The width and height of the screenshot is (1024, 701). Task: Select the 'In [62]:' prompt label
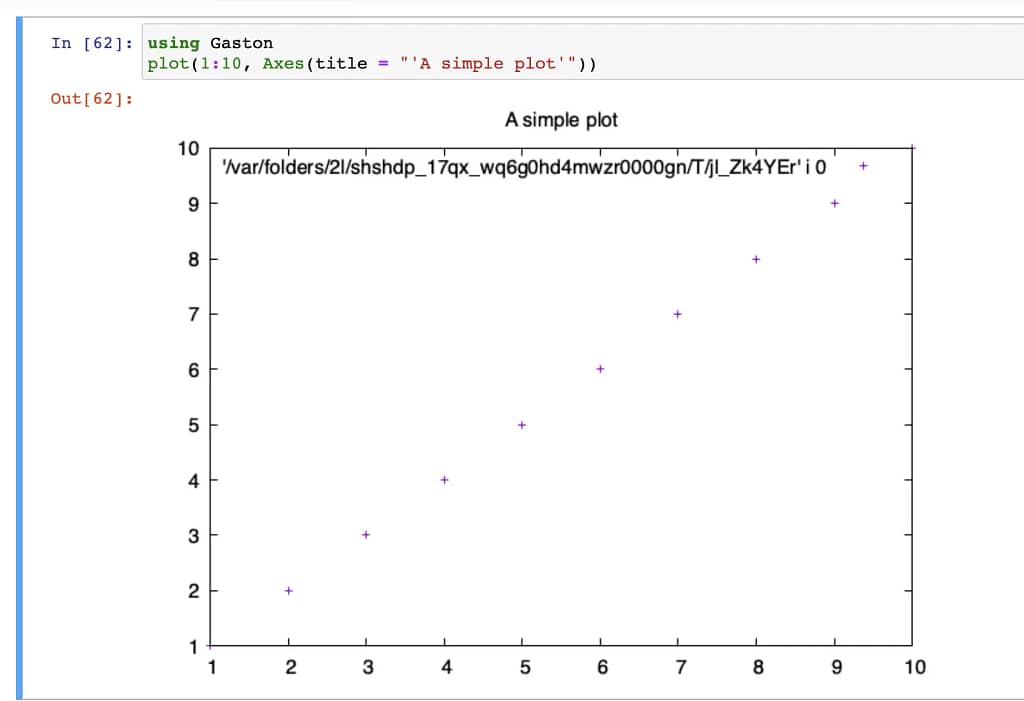tap(92, 43)
